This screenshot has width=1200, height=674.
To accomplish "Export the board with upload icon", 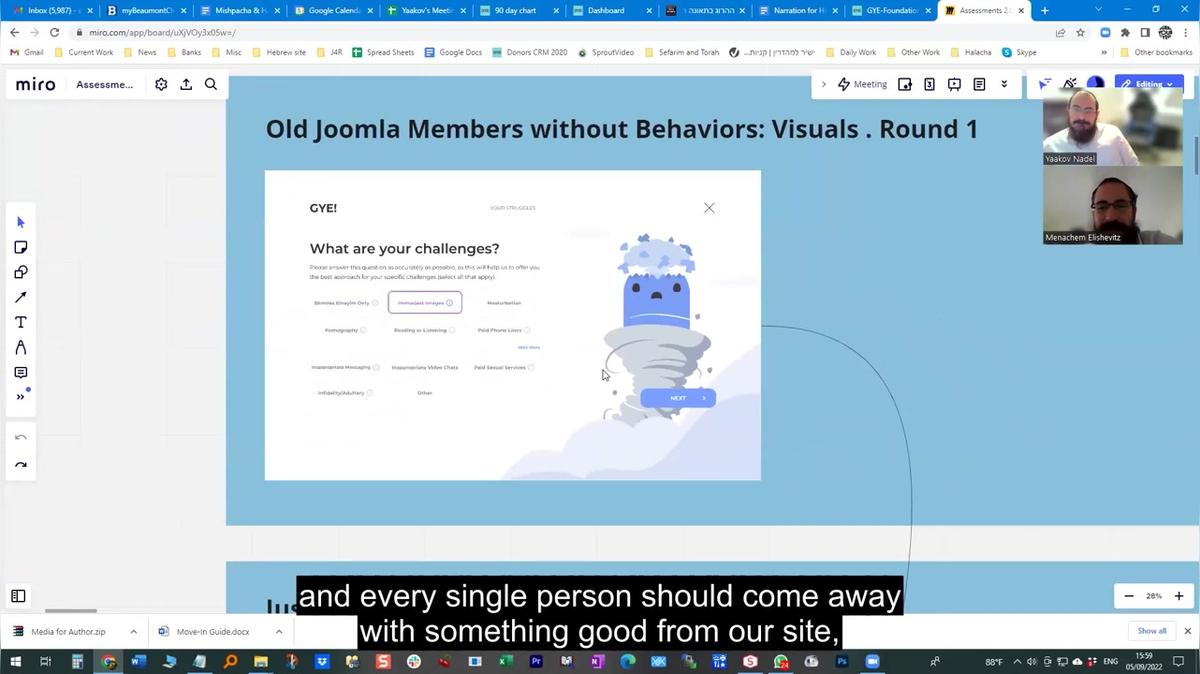I will pos(186,85).
